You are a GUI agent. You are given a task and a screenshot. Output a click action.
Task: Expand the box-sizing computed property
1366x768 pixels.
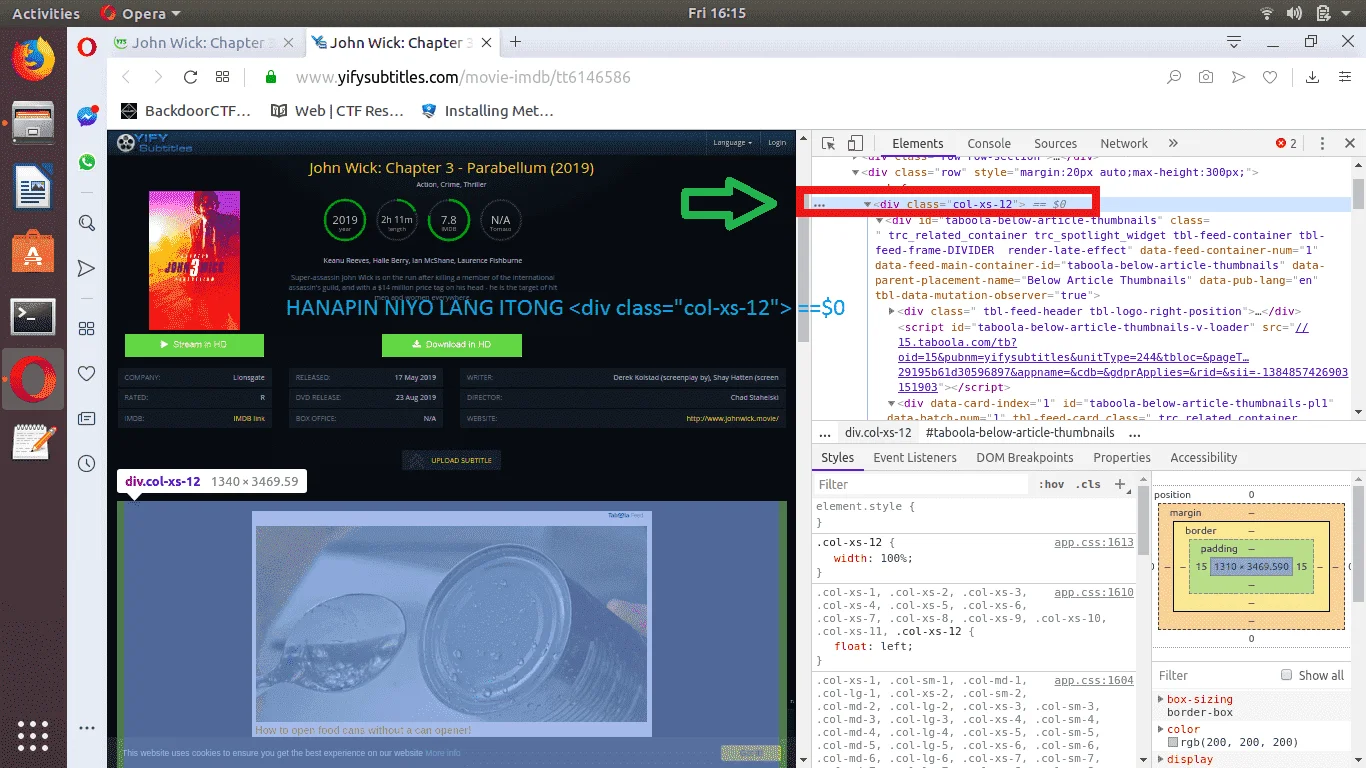point(1161,699)
